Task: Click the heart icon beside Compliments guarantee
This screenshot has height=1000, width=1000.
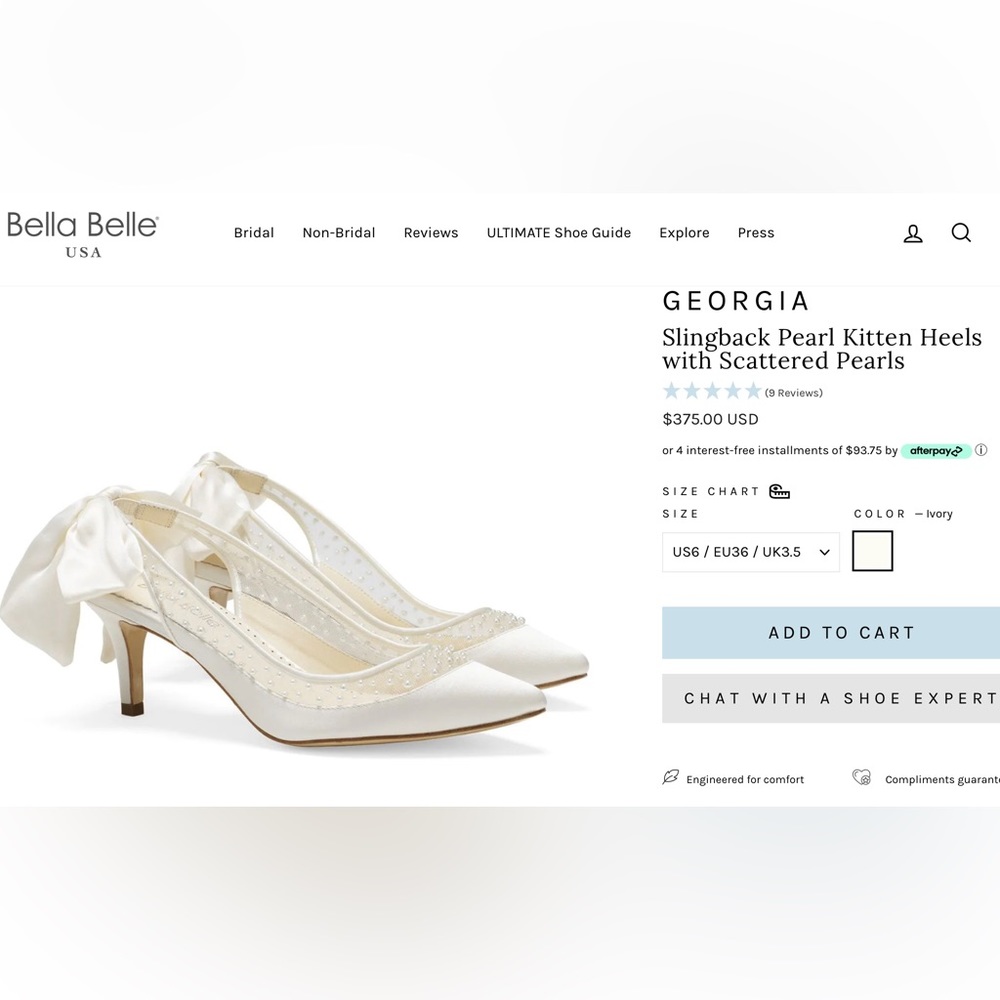Action: click(862, 777)
